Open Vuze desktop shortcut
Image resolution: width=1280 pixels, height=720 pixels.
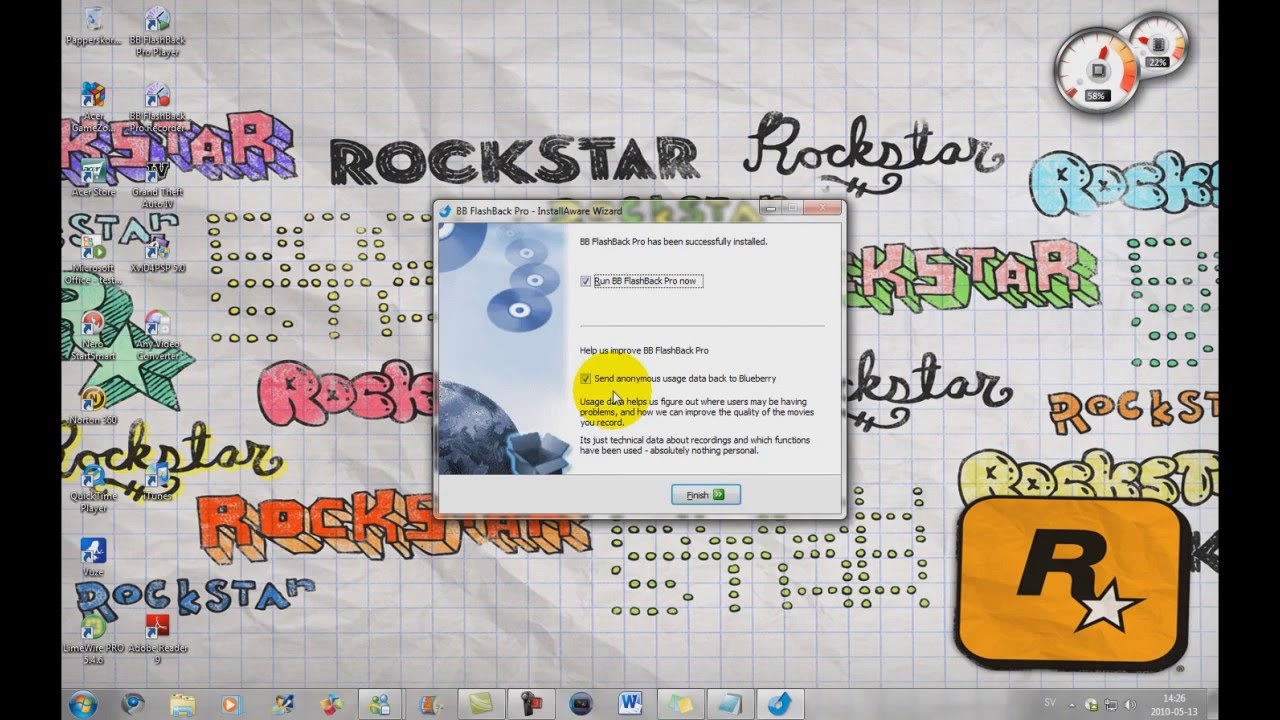93,558
